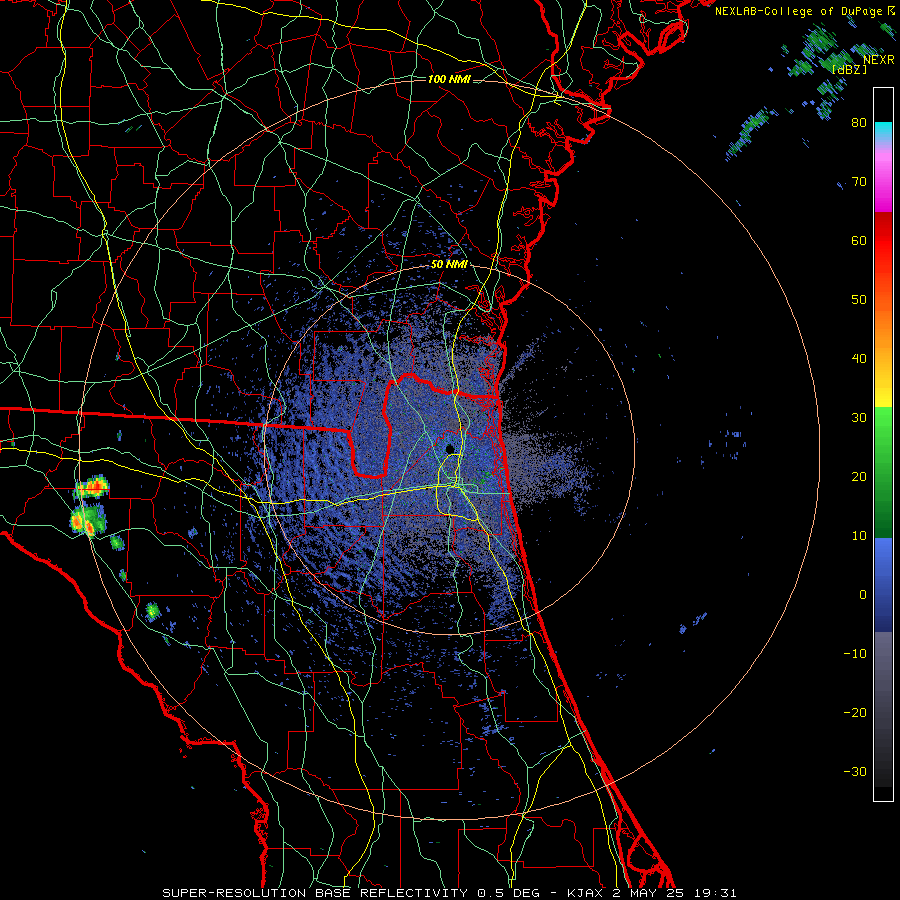The height and width of the screenshot is (900, 900).
Task: Click the KJAX radar site black dot
Action: click(x=450, y=448)
